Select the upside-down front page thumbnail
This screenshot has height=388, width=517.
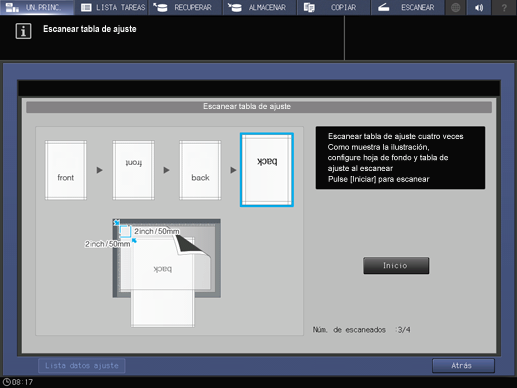[133, 170]
